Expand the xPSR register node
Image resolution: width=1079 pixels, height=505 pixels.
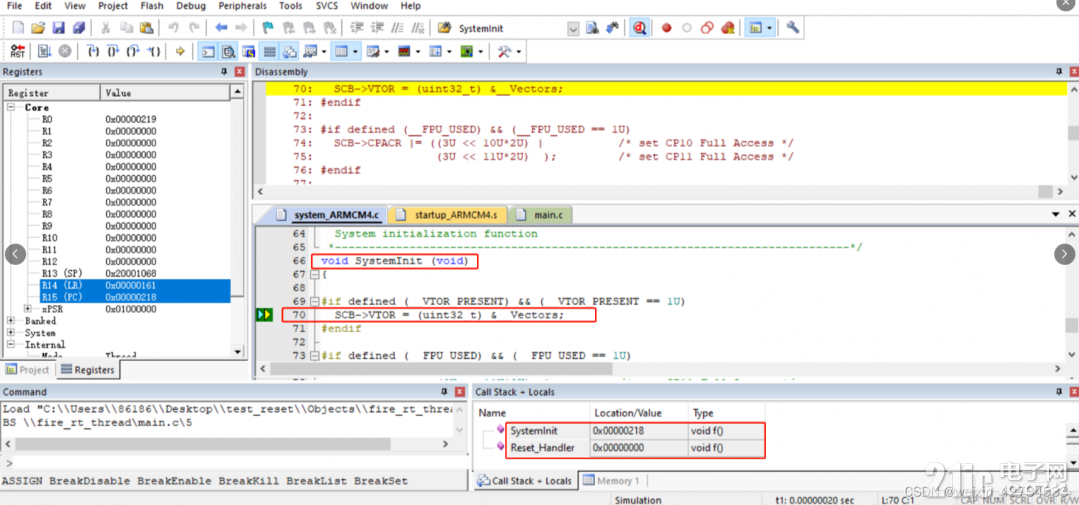click(28, 309)
